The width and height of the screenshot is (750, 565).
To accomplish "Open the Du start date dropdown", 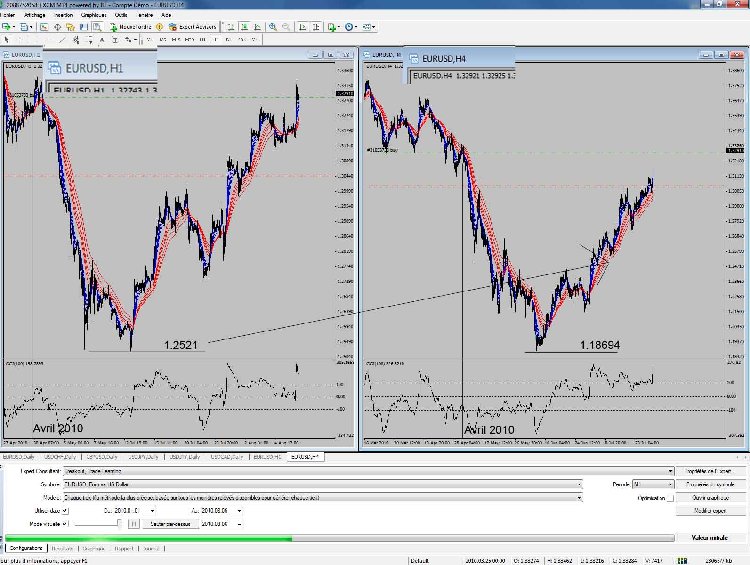I will pos(152,510).
